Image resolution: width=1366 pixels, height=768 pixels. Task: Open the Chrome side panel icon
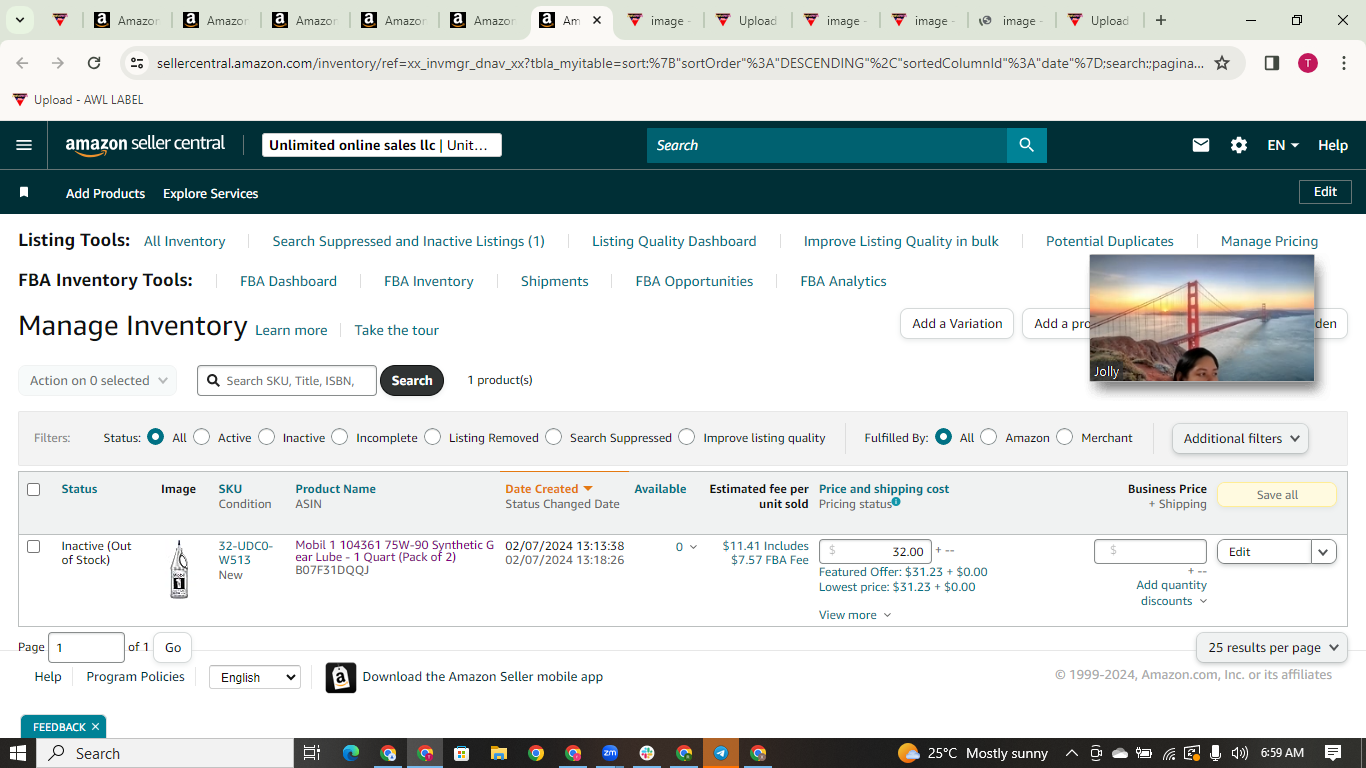(x=1272, y=63)
